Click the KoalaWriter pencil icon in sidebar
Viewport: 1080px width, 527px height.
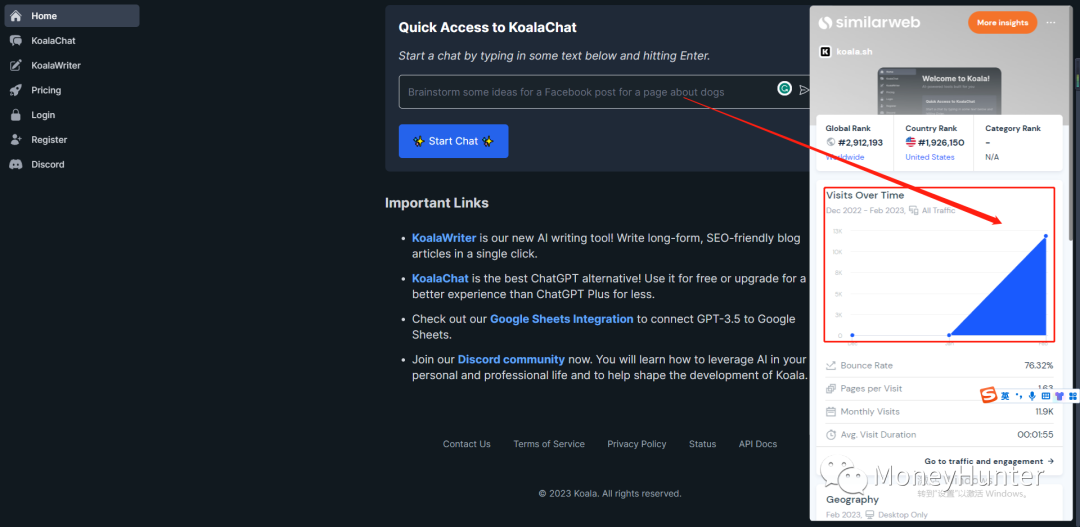[x=16, y=66]
